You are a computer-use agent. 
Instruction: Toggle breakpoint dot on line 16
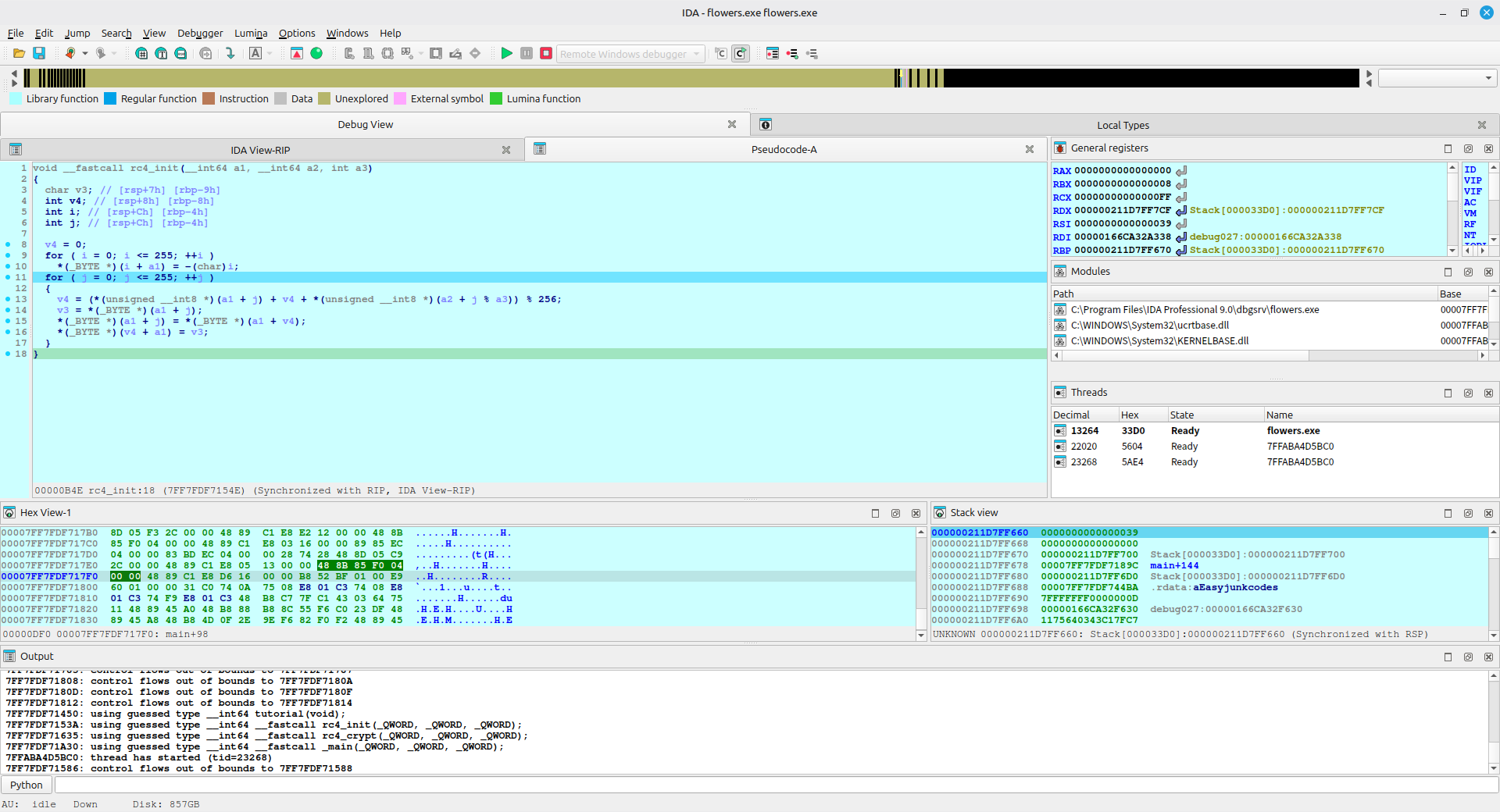(8, 332)
